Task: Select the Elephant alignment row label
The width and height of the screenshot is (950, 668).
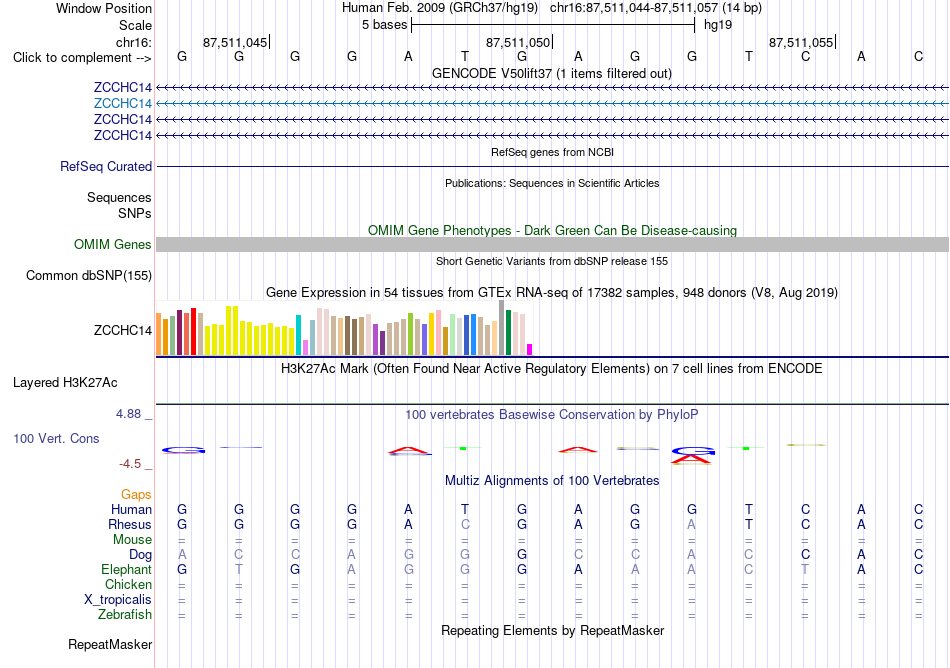Action: (126, 570)
